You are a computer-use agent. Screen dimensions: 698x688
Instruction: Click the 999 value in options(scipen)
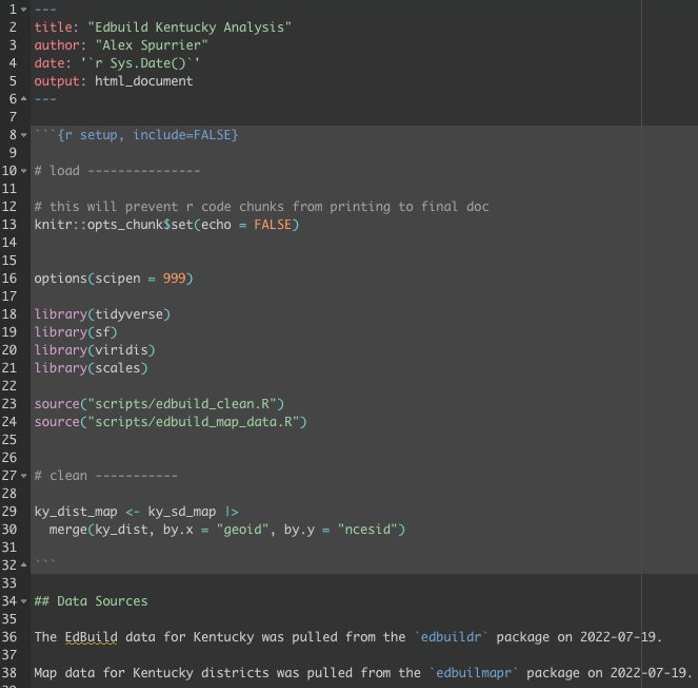(x=174, y=279)
